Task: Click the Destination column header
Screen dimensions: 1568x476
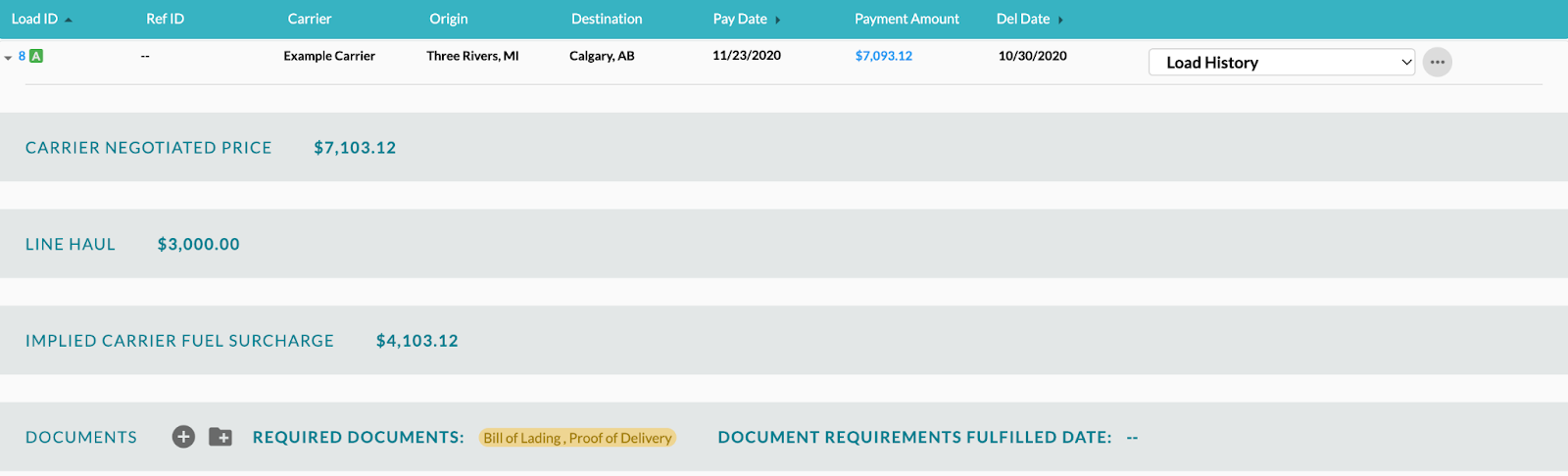Action: coord(607,19)
